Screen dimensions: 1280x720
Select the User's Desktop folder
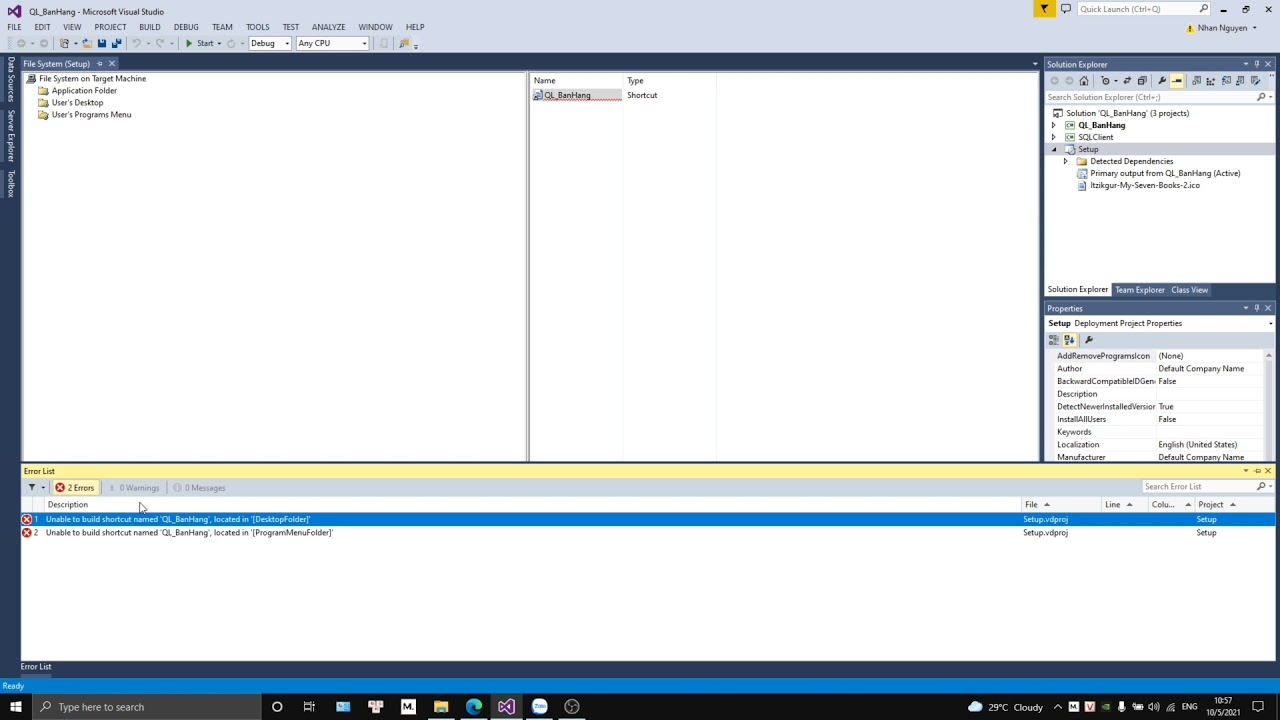(77, 102)
